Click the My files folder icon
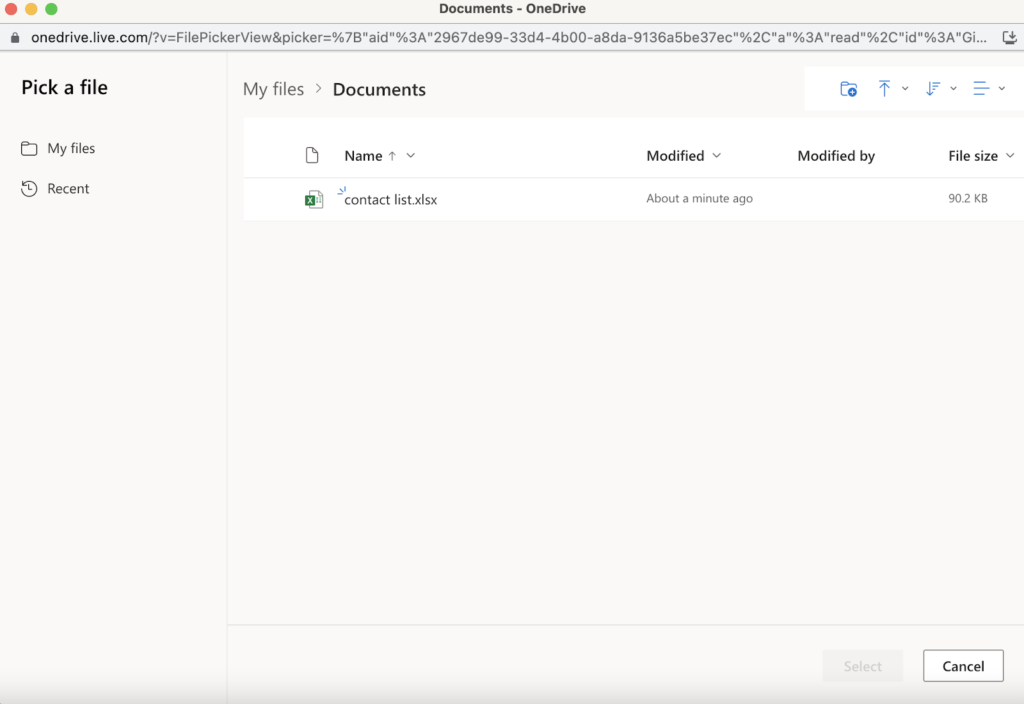Screen dimensions: 1024x704 click(29, 148)
